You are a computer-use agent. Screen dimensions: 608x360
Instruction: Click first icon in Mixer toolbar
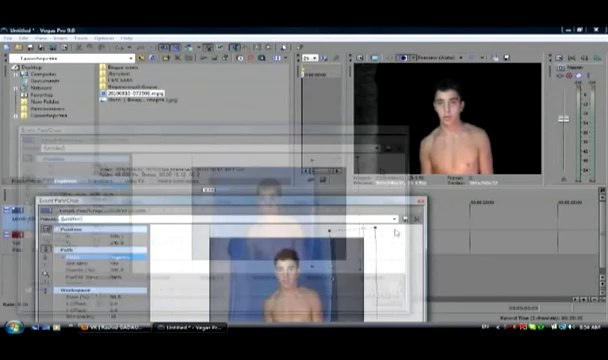(x=559, y=58)
